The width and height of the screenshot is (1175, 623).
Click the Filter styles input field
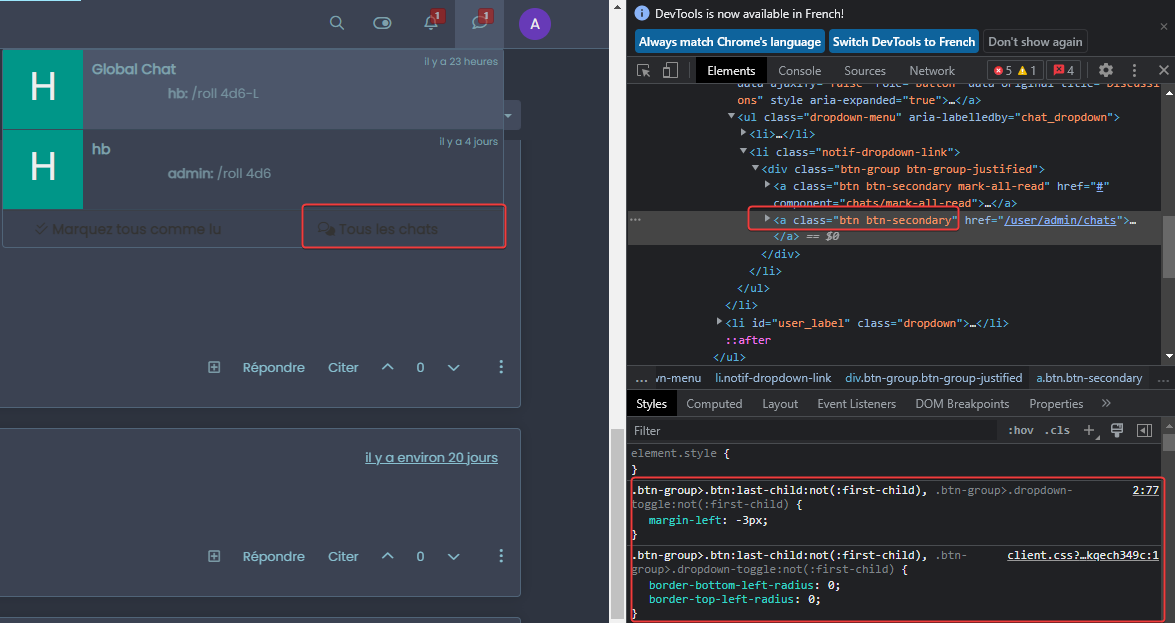click(x=815, y=431)
